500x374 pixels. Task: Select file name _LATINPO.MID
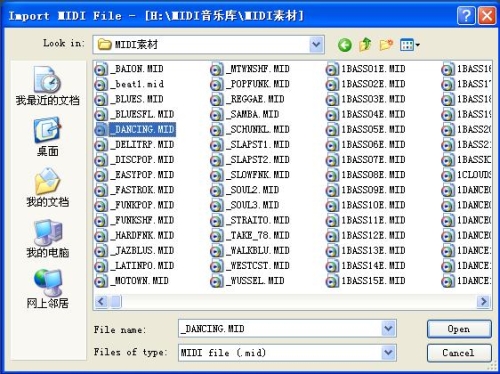(x=143, y=266)
